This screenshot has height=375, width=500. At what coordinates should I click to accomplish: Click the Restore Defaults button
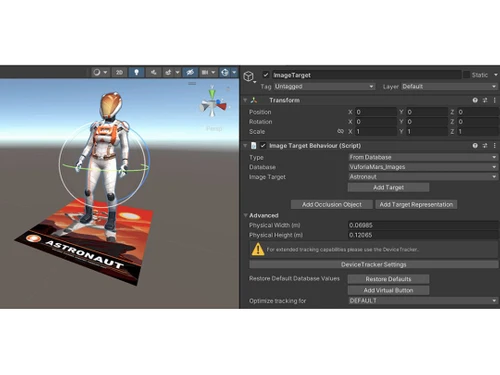pyautogui.click(x=388, y=279)
